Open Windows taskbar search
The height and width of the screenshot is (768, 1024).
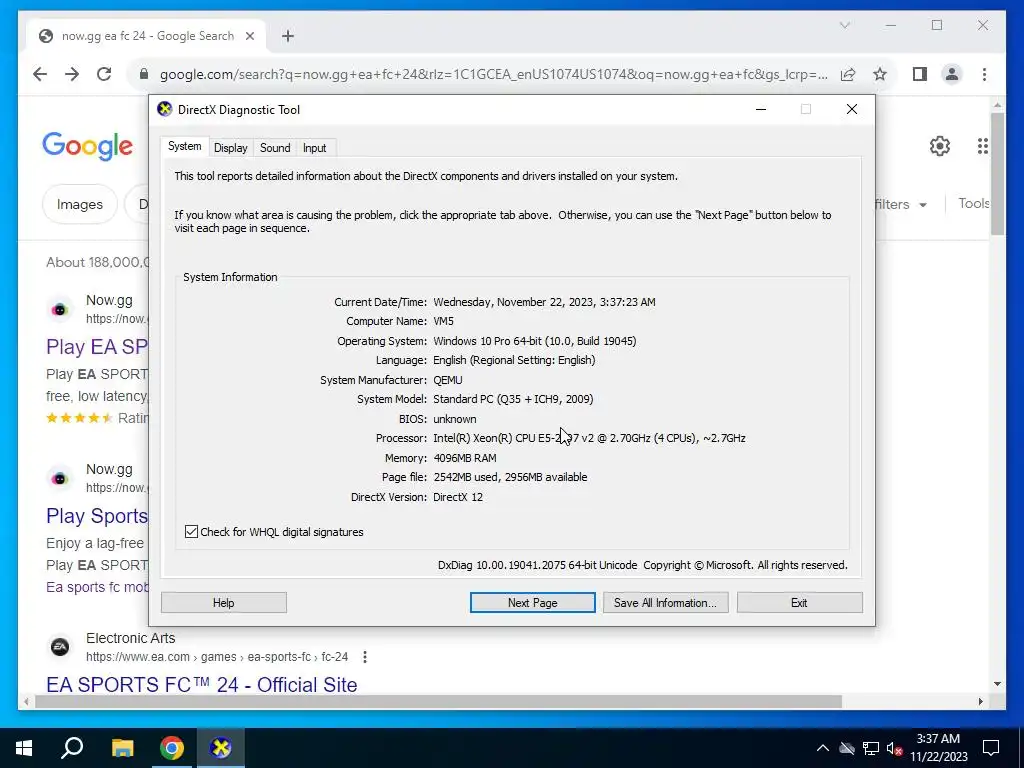72,748
